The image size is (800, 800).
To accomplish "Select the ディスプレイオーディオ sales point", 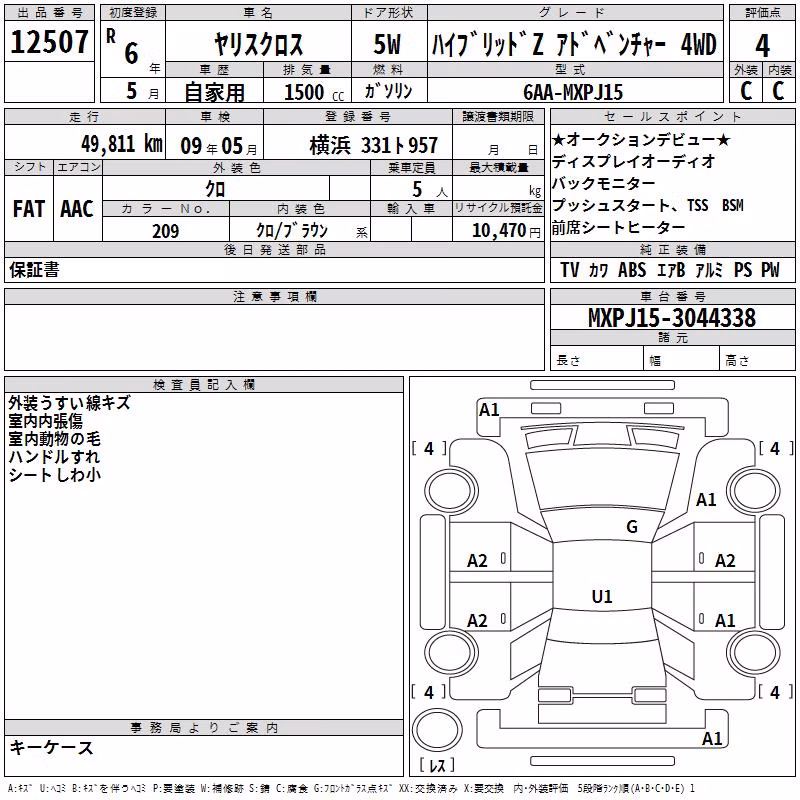I will pos(634,161).
